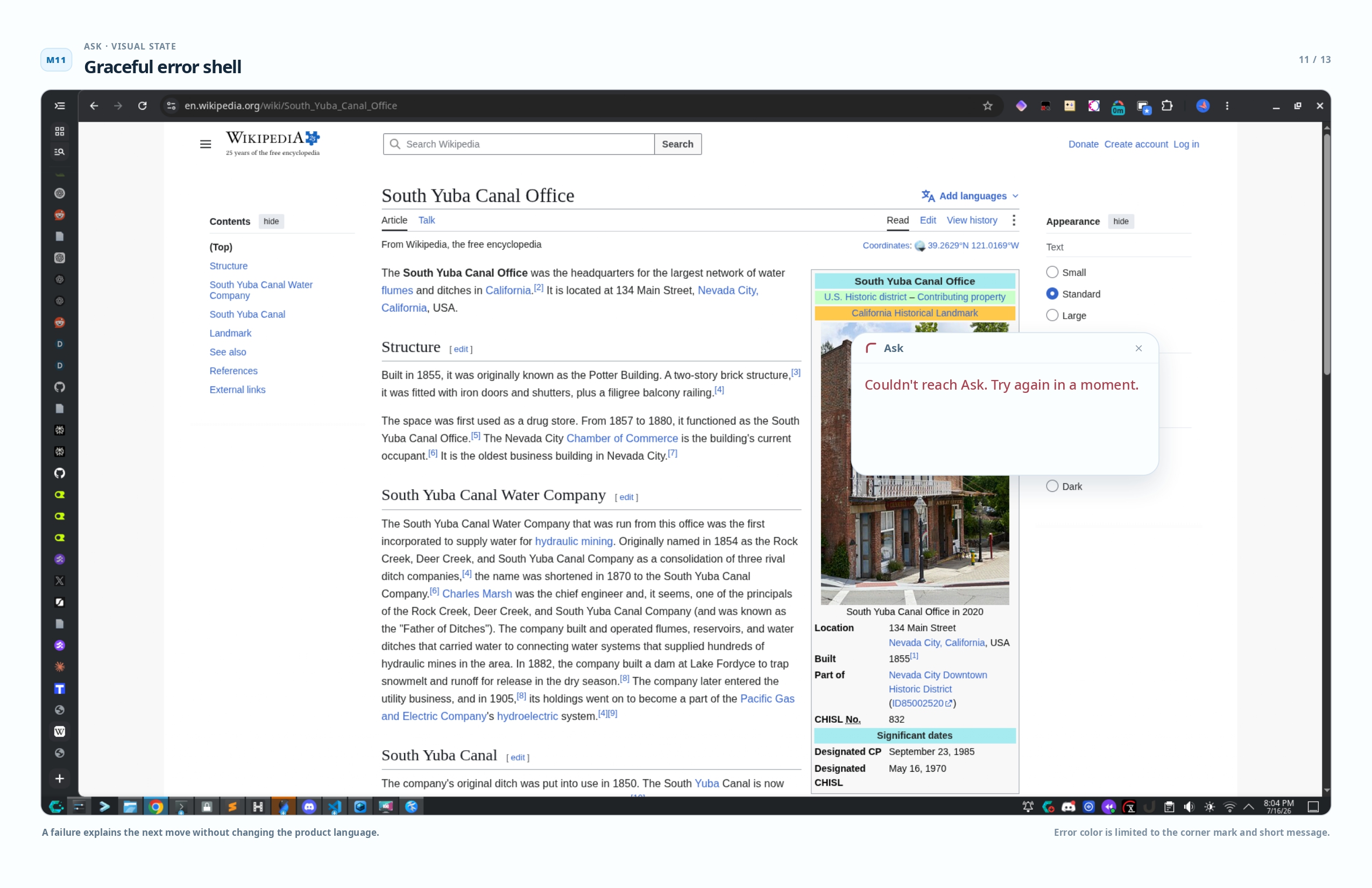1372x888 pixels.
Task: Open the browser extensions puzzle icon
Action: pyautogui.click(x=1167, y=105)
